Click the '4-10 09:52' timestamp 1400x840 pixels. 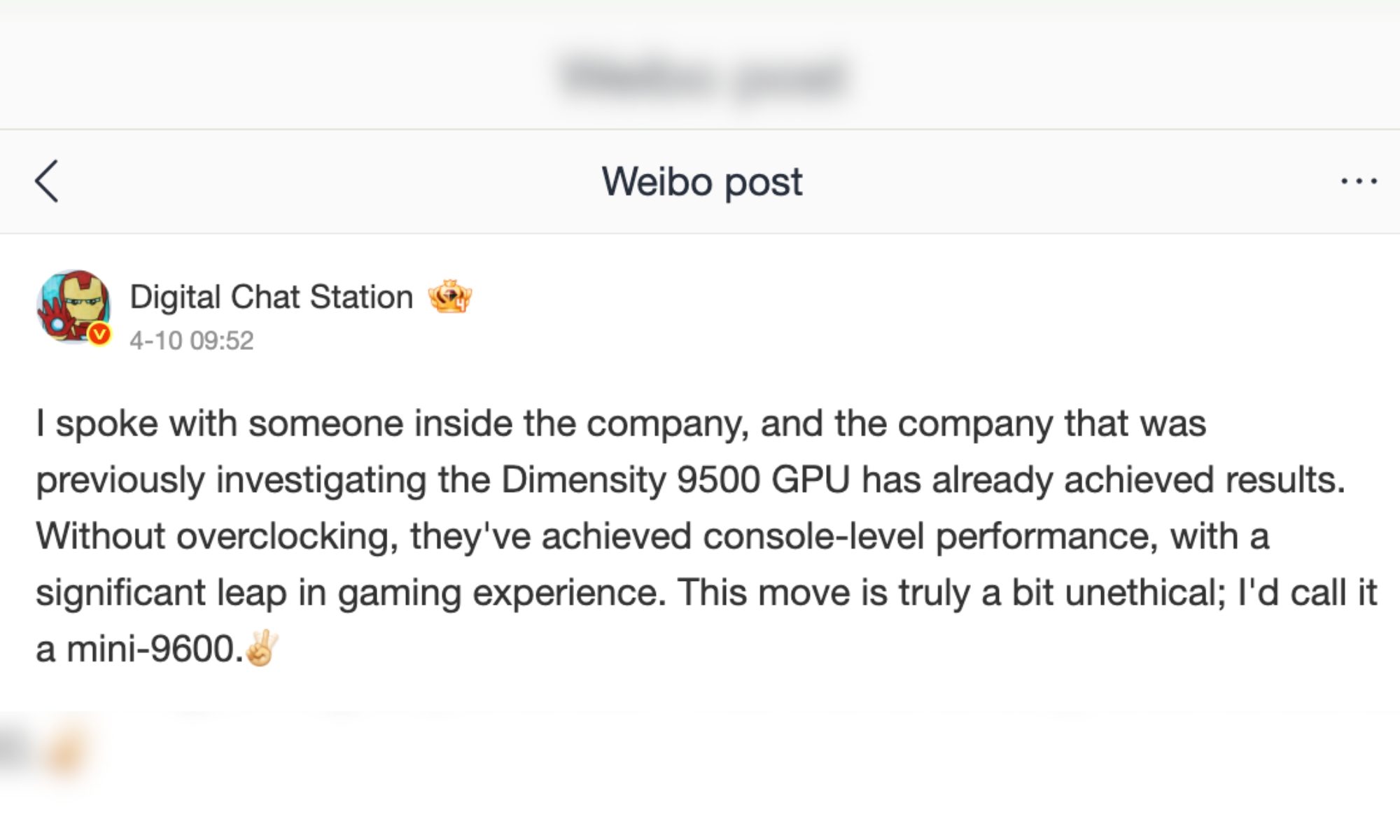coord(192,341)
